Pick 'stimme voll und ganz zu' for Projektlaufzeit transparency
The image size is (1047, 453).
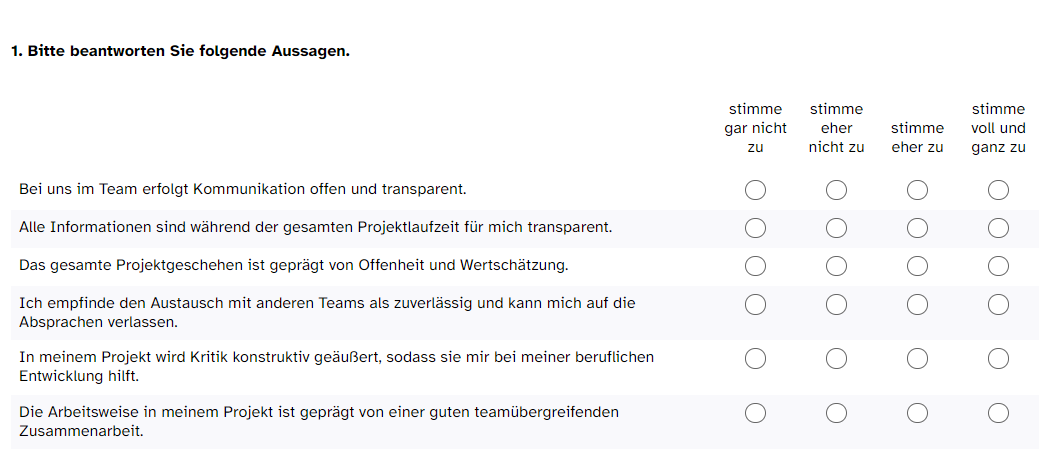click(x=998, y=229)
